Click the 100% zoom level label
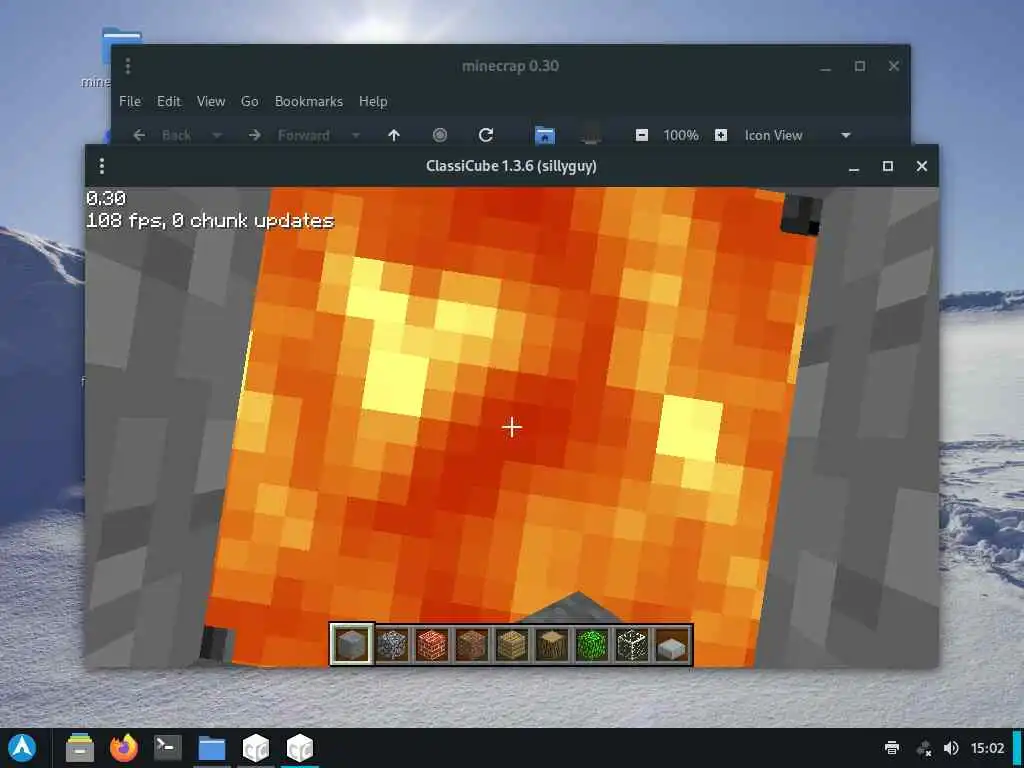The width and height of the screenshot is (1024, 768). (681, 135)
